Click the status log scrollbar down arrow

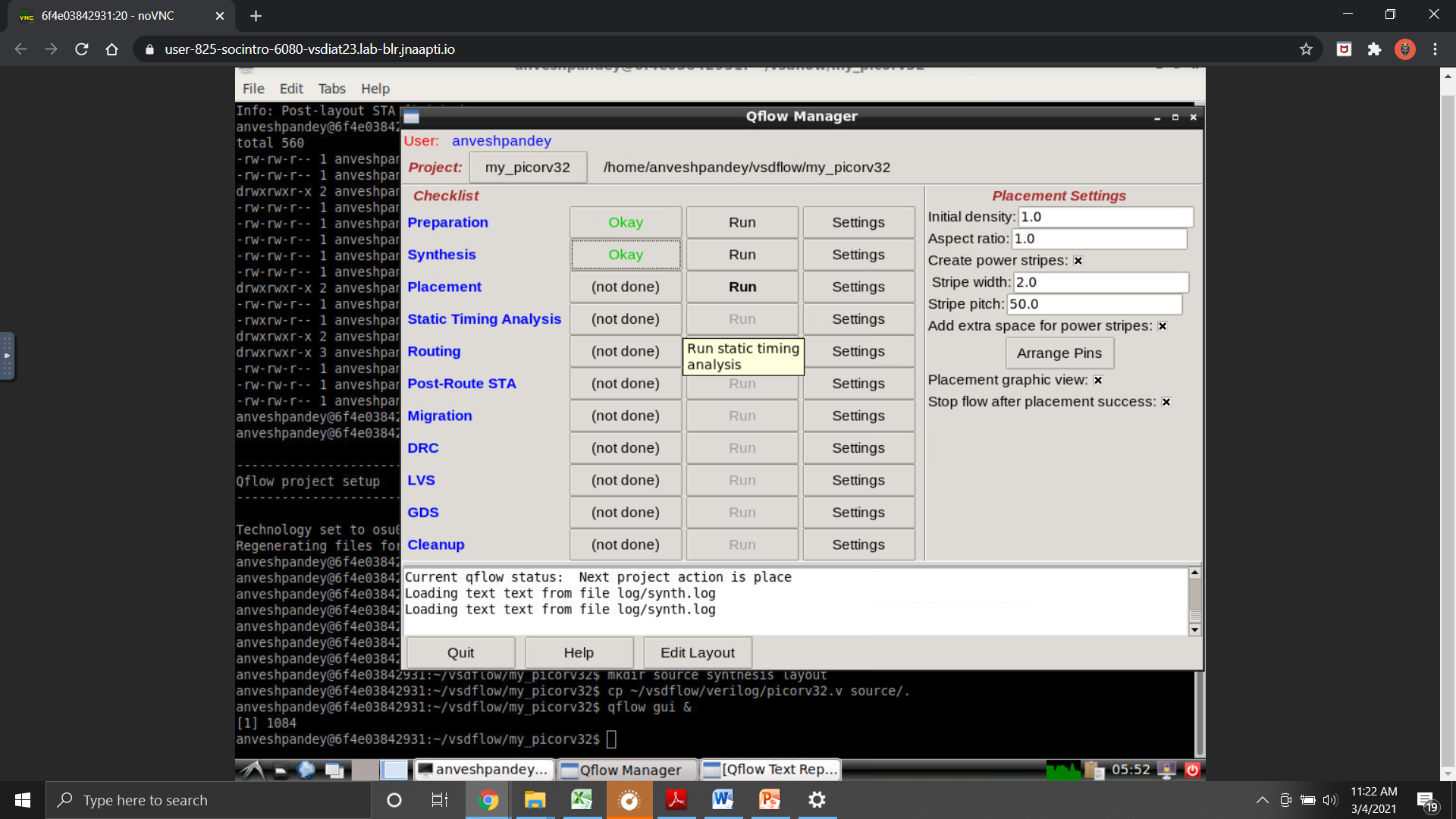[x=1194, y=629]
